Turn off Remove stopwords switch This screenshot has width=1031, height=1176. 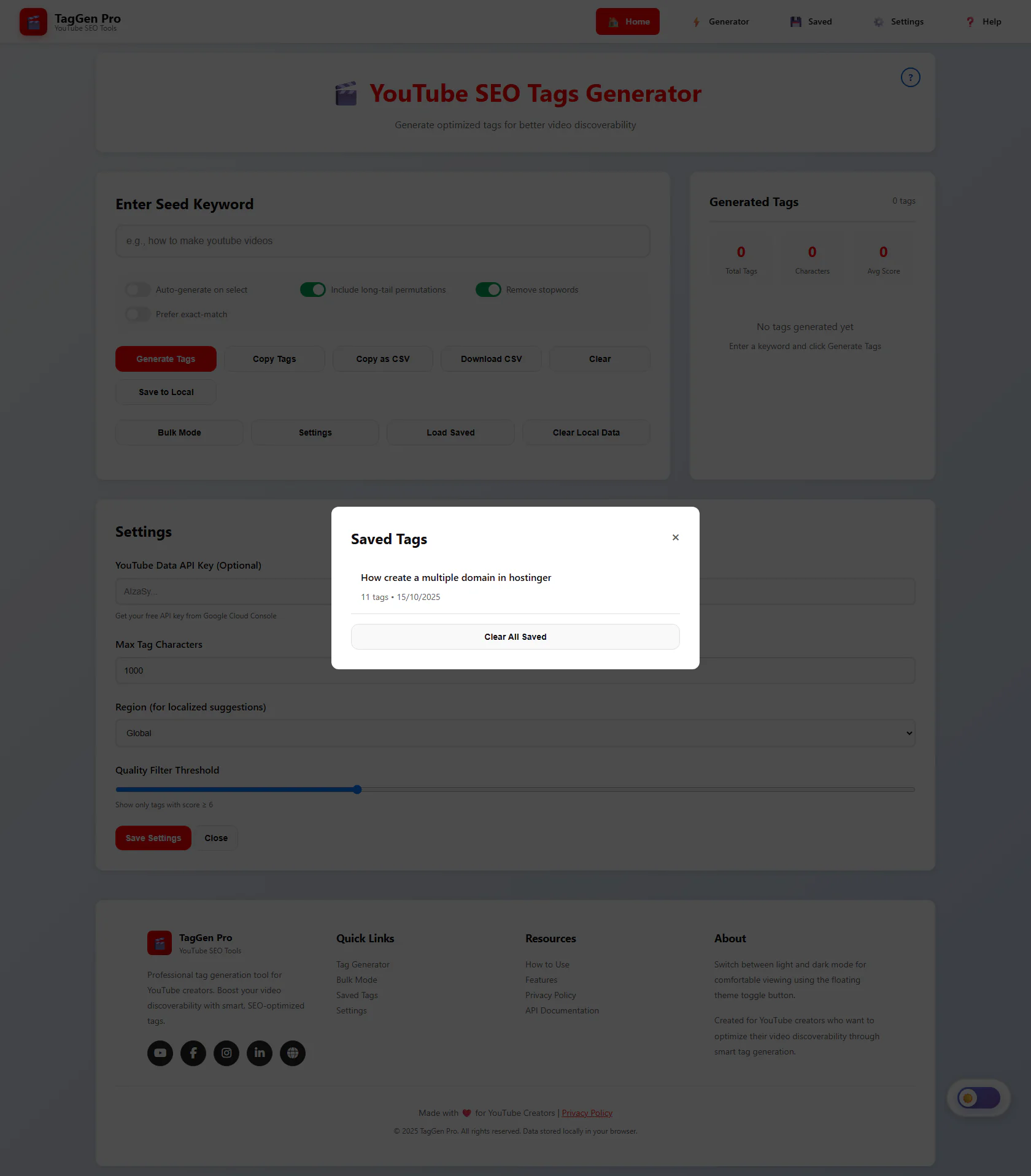(x=488, y=290)
